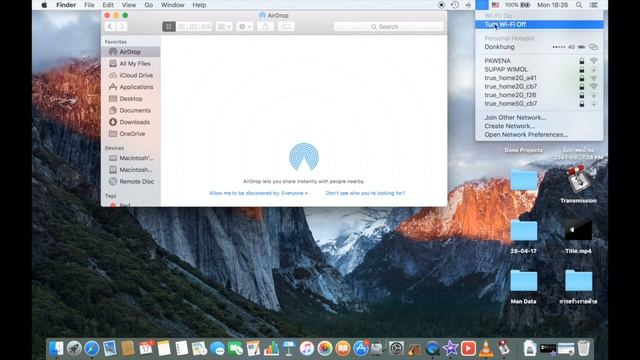Image resolution: width=640 pixels, height=360 pixels.
Task: Turn Wi-Fi Off from the menu
Action: pyautogui.click(x=539, y=24)
